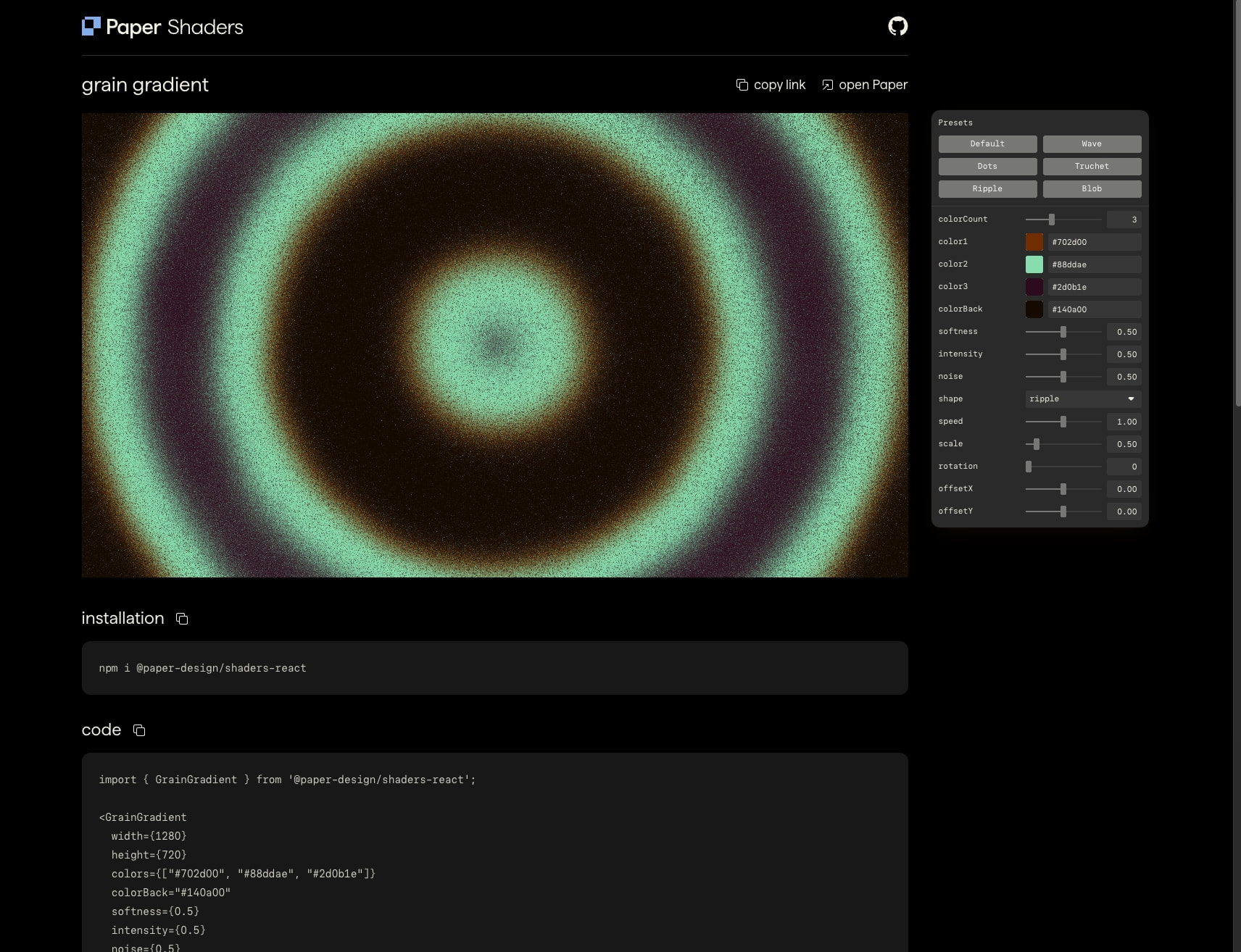Click the speed slider
Viewport: 1241px width, 952px height.
click(x=1063, y=422)
